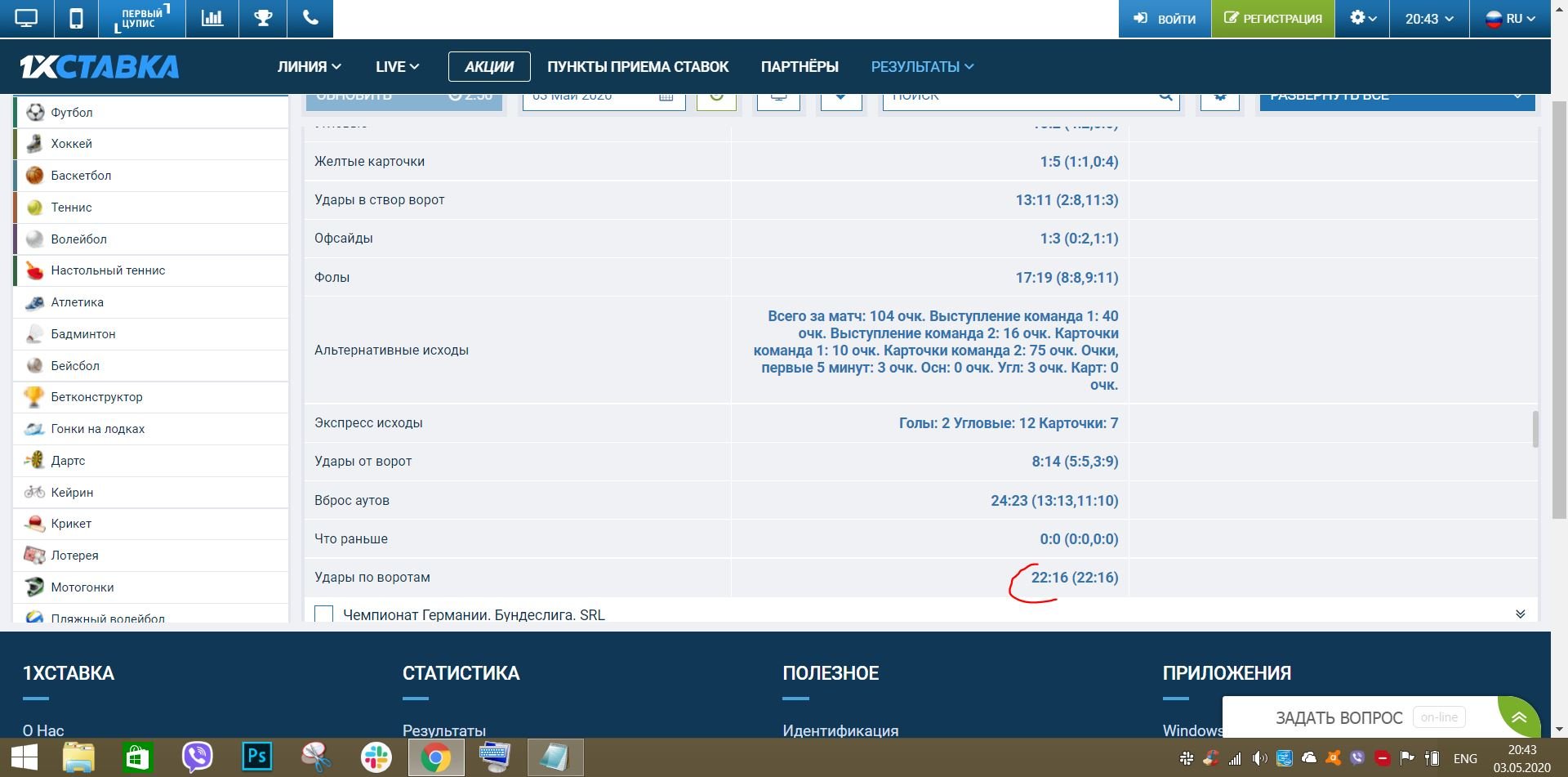Open the mobile version phone icon

(76, 18)
